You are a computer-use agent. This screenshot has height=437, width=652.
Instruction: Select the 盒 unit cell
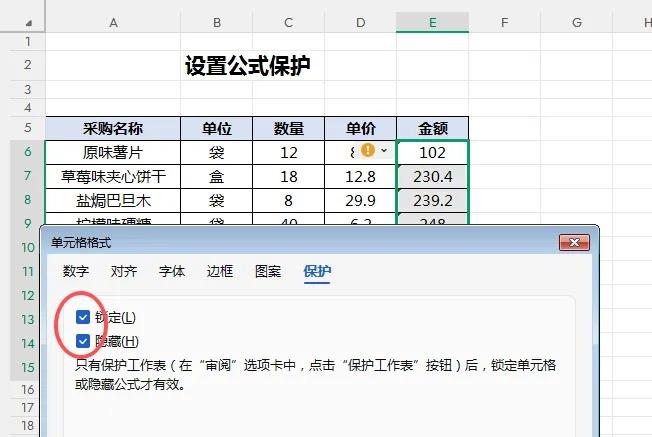(x=217, y=177)
